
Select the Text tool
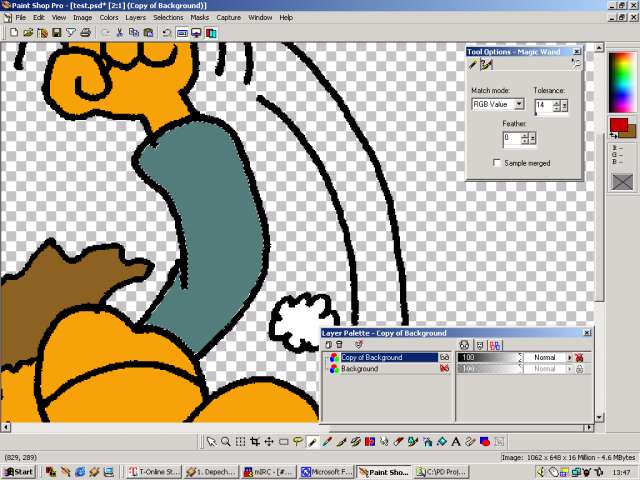coord(456,442)
